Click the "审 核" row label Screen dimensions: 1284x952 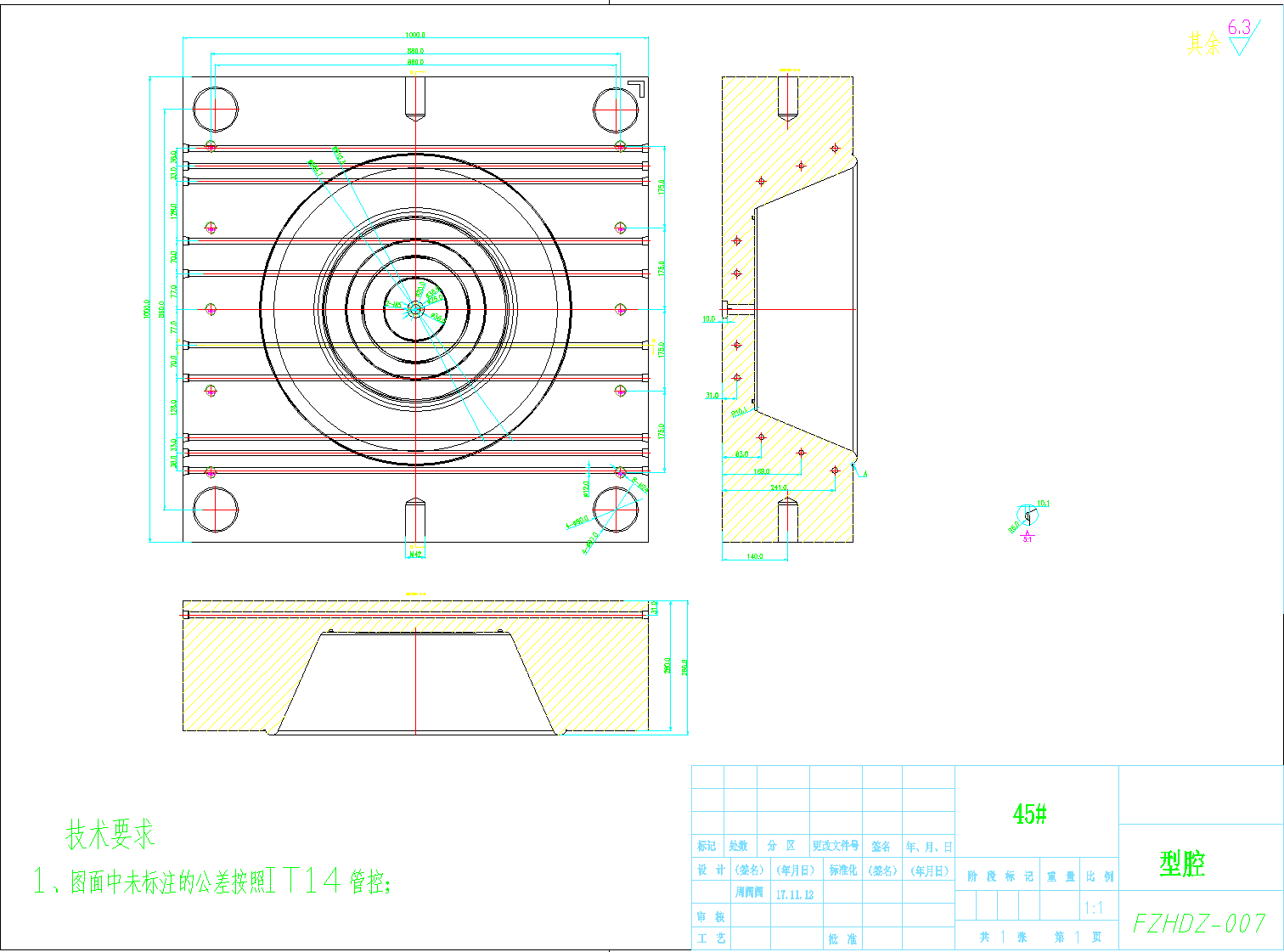(x=711, y=917)
